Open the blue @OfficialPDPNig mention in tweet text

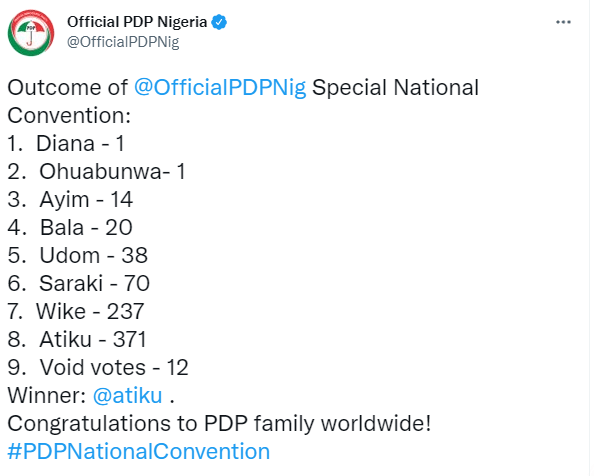[x=220, y=87]
